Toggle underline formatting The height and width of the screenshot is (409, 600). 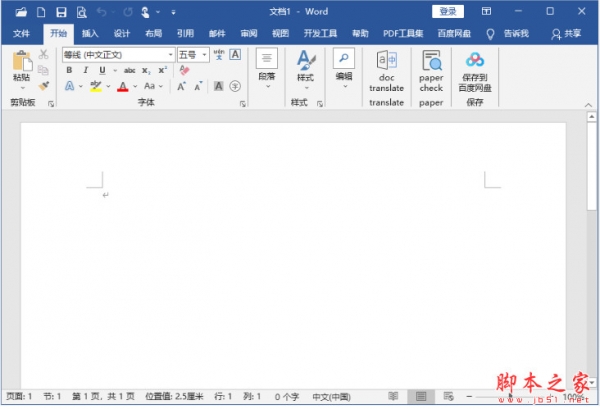[x=102, y=70]
